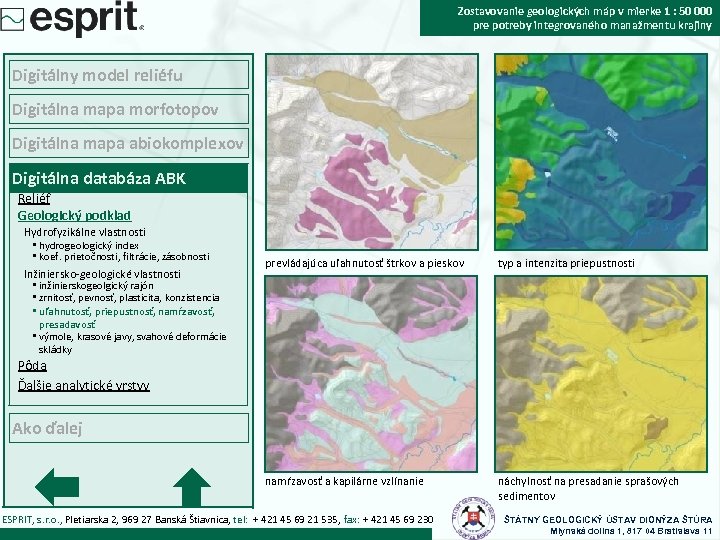Click the ESPRIT, s.r.o. address text
The width and height of the screenshot is (720, 540).
point(218,519)
